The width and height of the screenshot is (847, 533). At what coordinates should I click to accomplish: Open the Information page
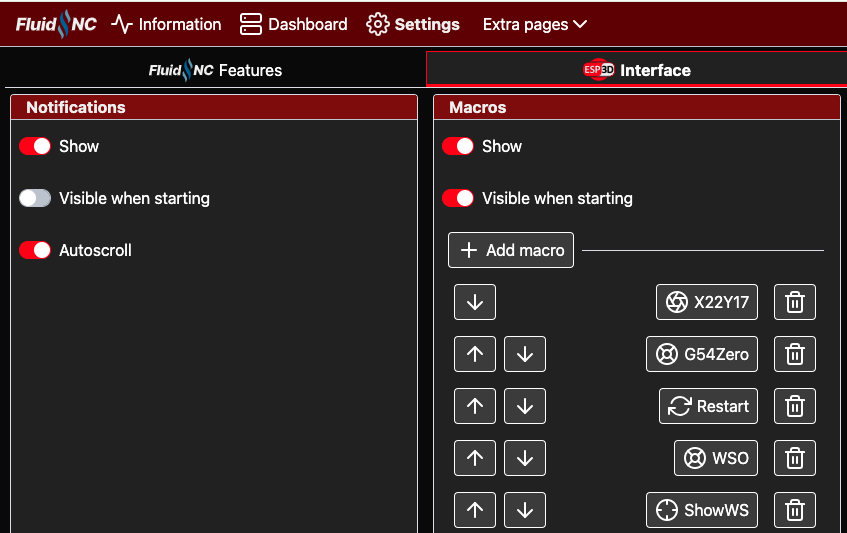[166, 24]
